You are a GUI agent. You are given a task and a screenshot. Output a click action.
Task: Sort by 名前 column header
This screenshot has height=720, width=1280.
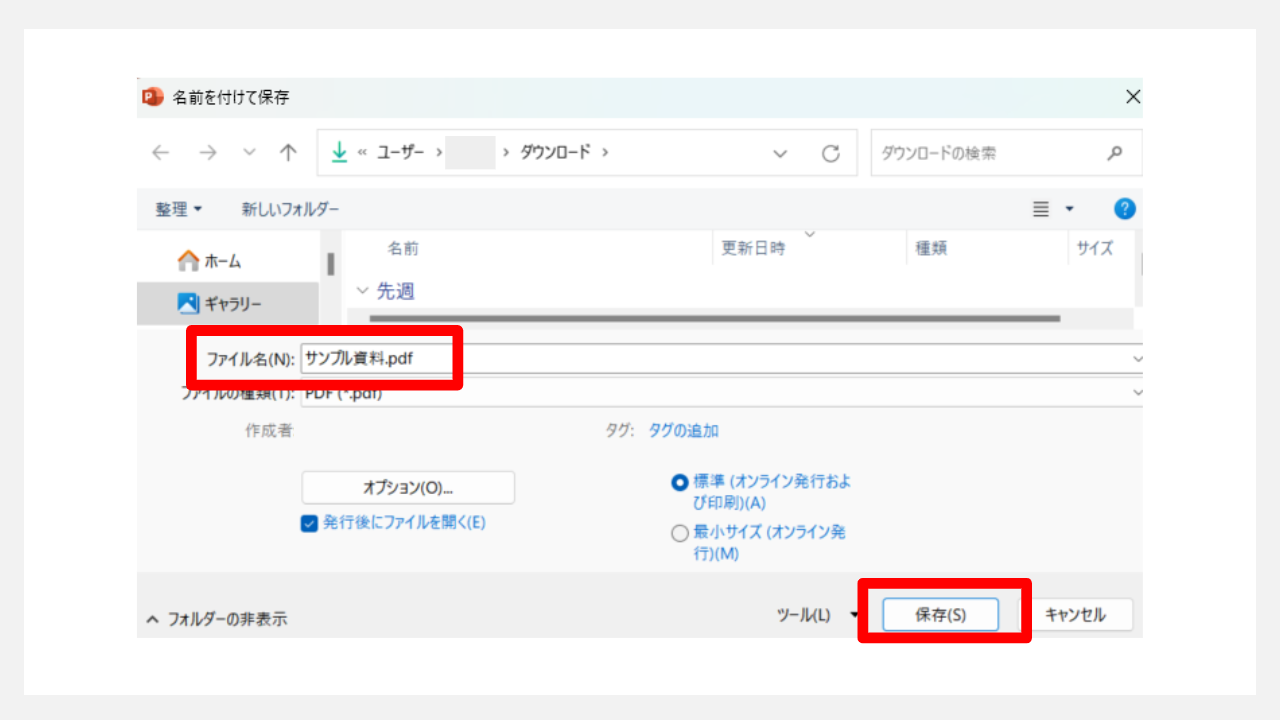pyautogui.click(x=403, y=249)
